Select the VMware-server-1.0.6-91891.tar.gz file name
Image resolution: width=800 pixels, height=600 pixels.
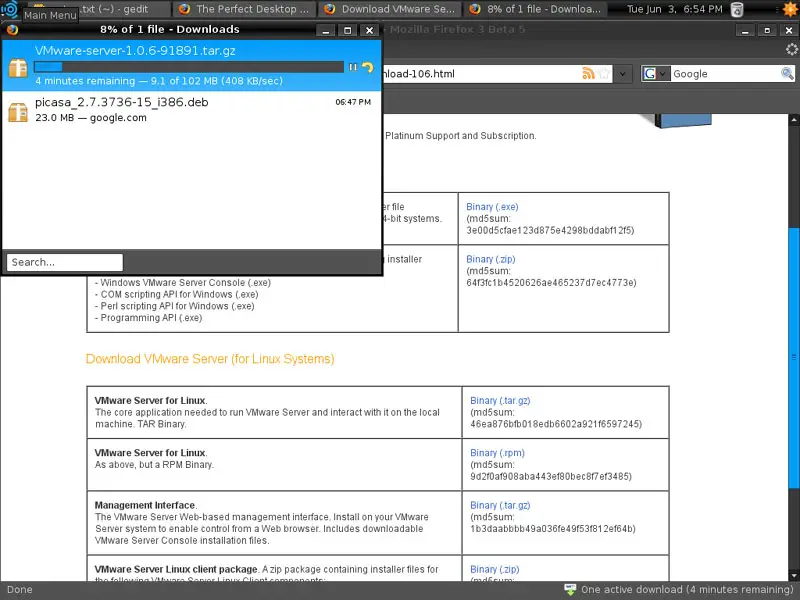[135, 51]
